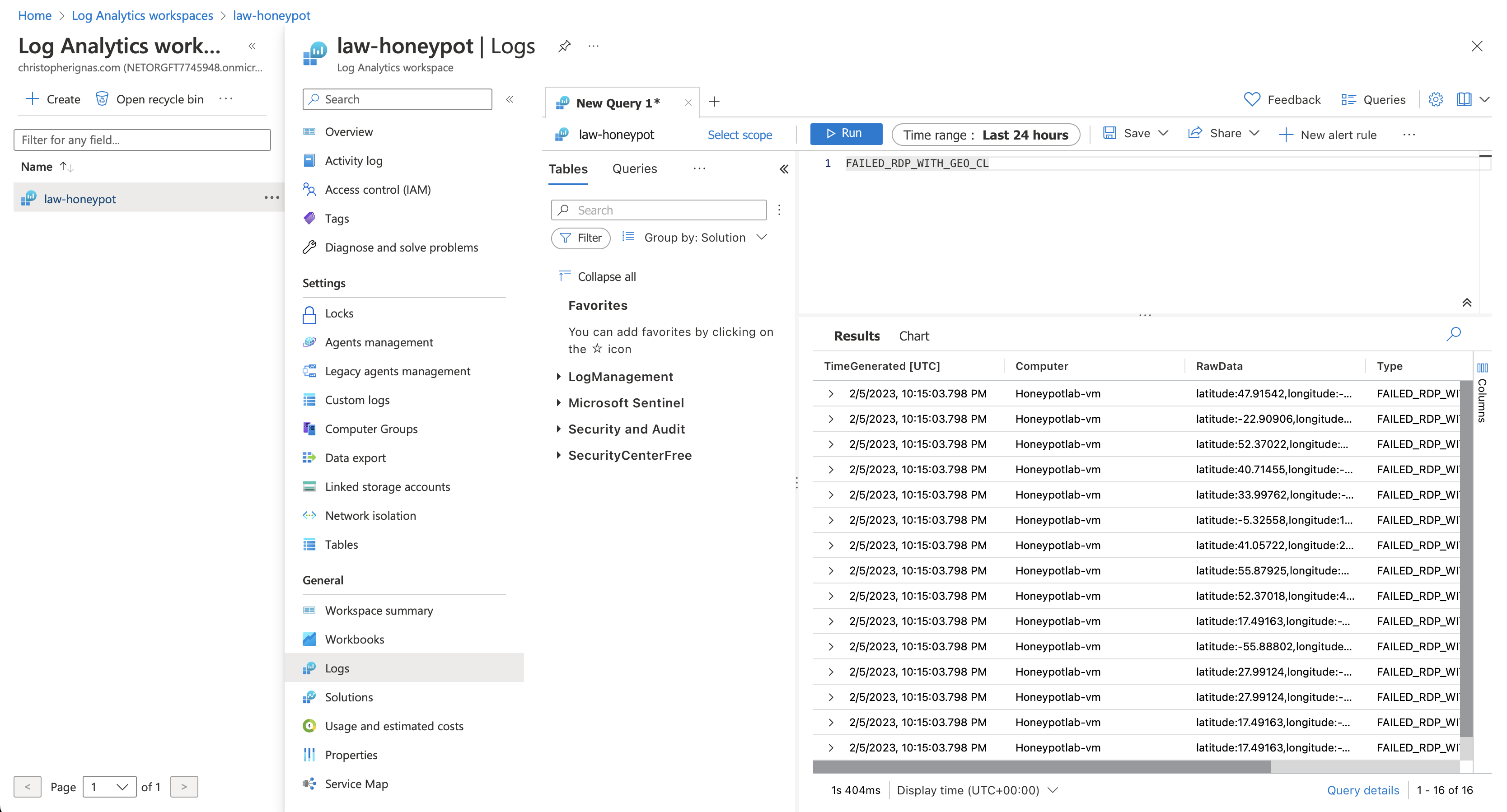
Task: Expand result row with latitude:40.71455
Action: 831,469
